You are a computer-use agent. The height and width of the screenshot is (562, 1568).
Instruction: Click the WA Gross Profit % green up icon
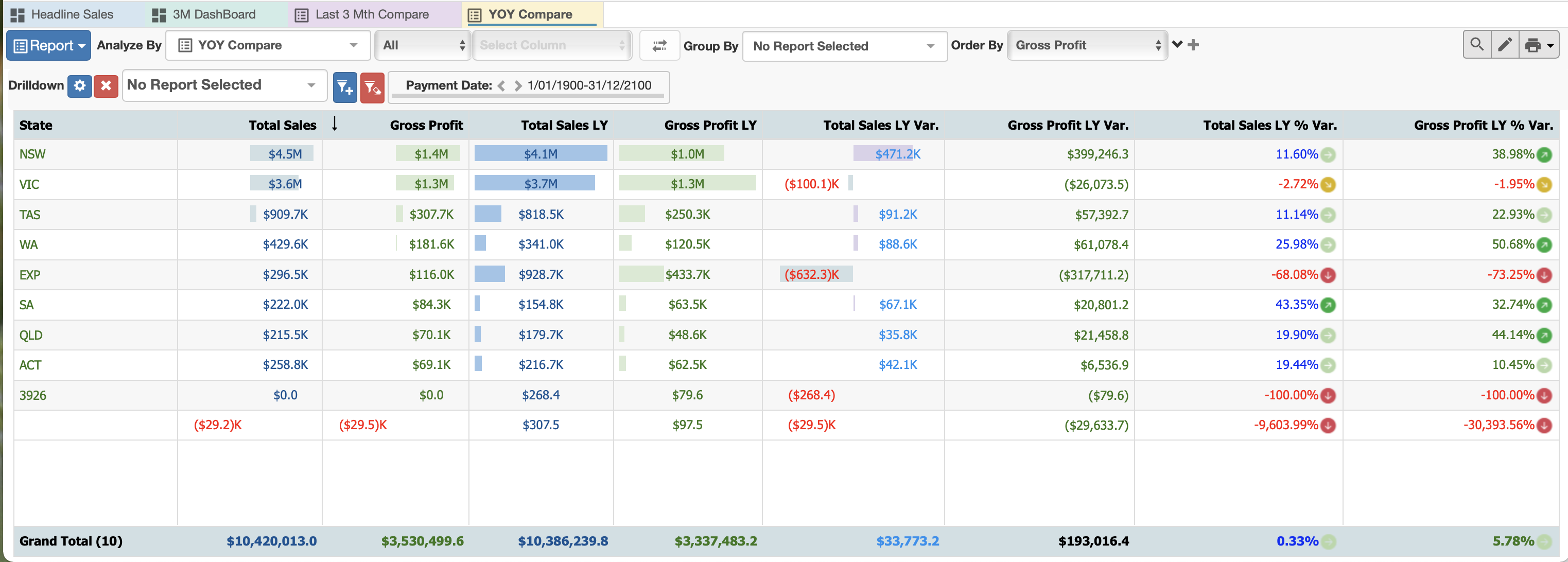tap(1544, 244)
